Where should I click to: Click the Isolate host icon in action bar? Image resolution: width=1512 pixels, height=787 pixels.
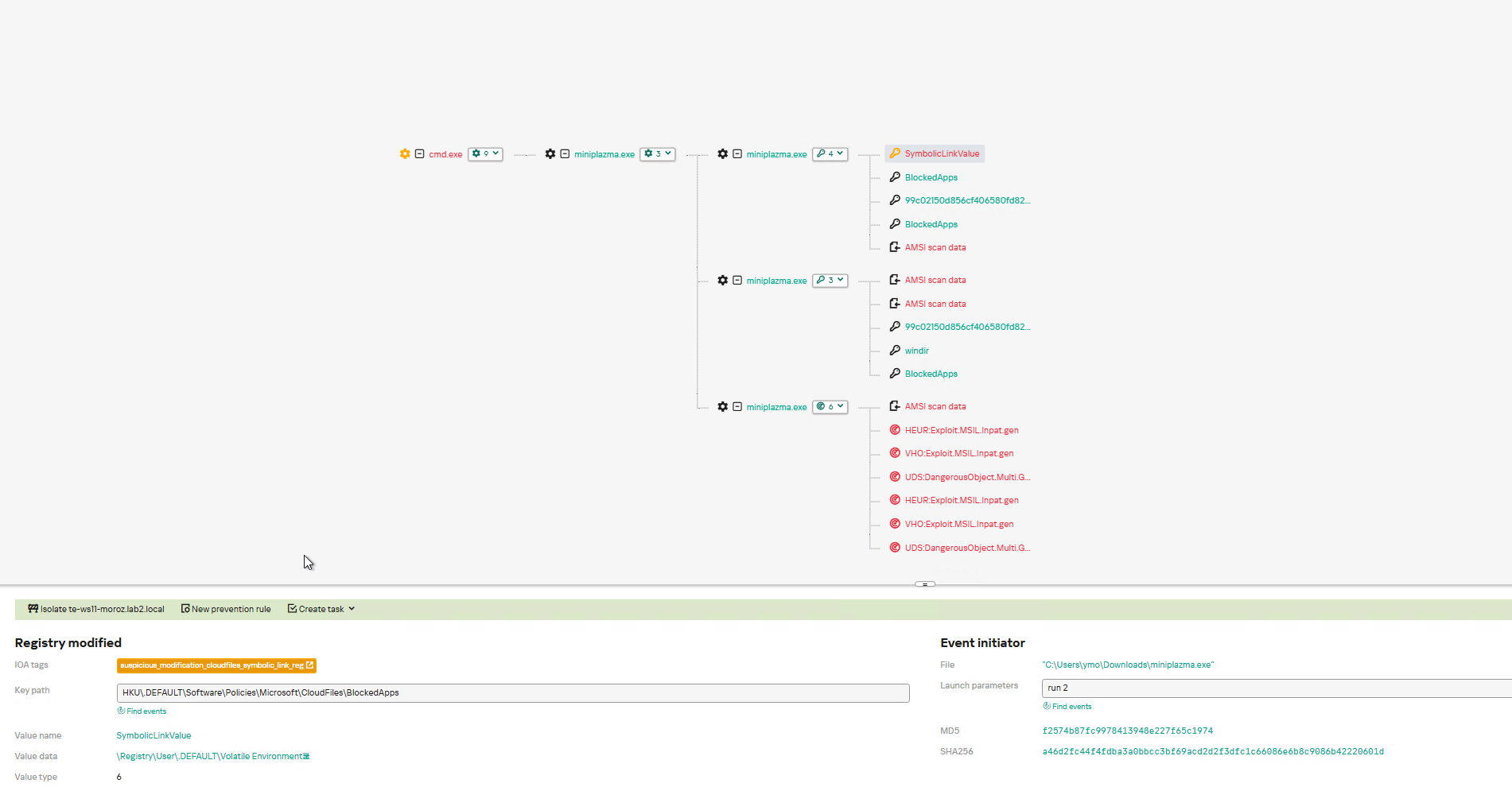coord(33,609)
